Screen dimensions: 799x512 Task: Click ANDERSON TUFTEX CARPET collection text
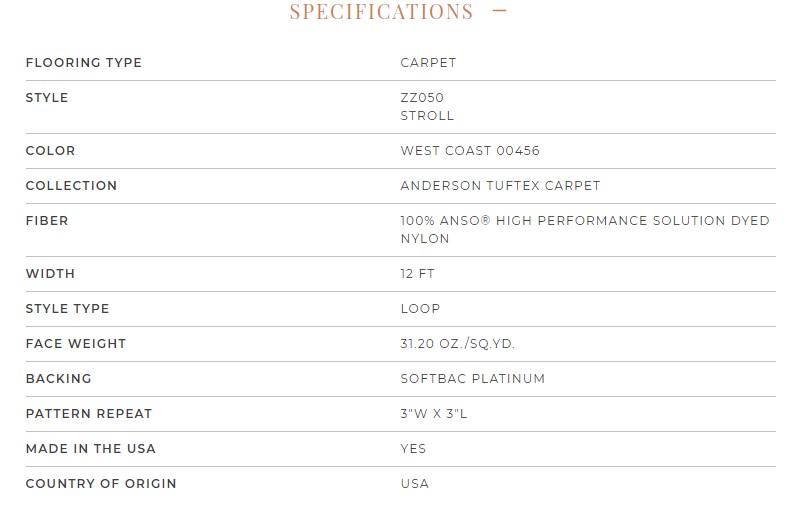pyautogui.click(x=500, y=185)
